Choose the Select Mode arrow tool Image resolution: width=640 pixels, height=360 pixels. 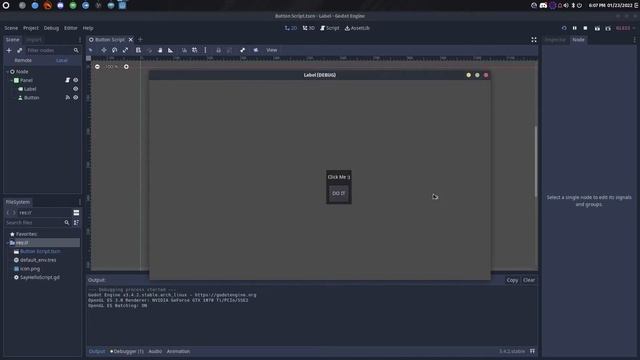91,50
